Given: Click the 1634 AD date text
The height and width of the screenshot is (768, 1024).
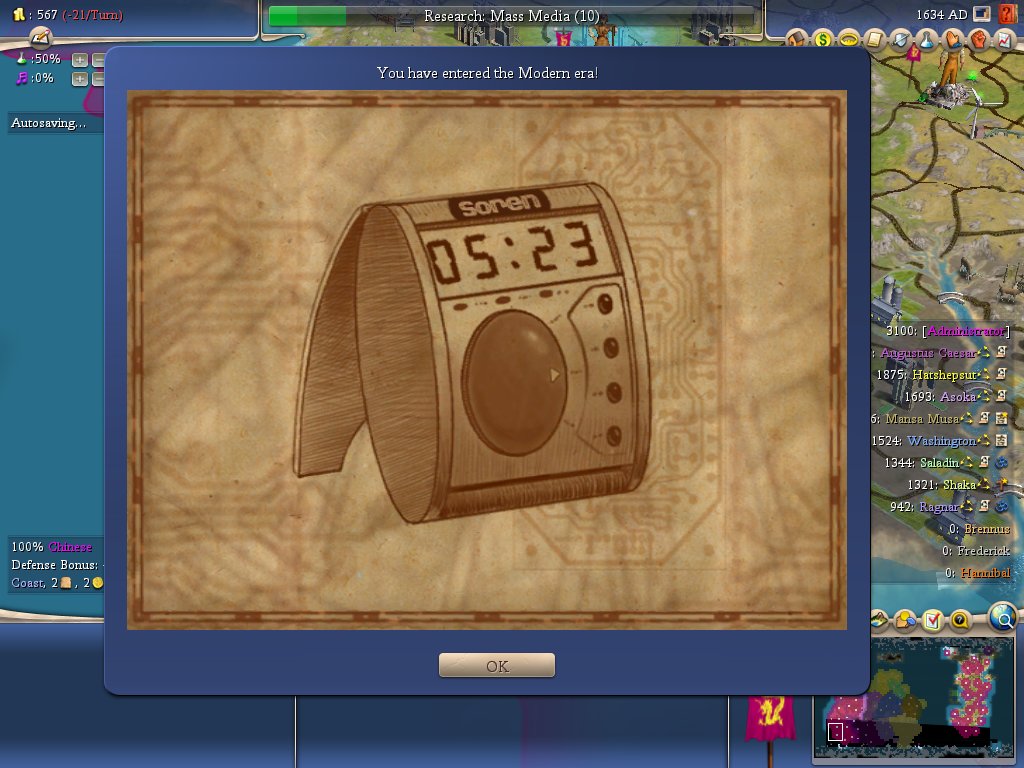Looking at the screenshot, I should coord(941,14).
